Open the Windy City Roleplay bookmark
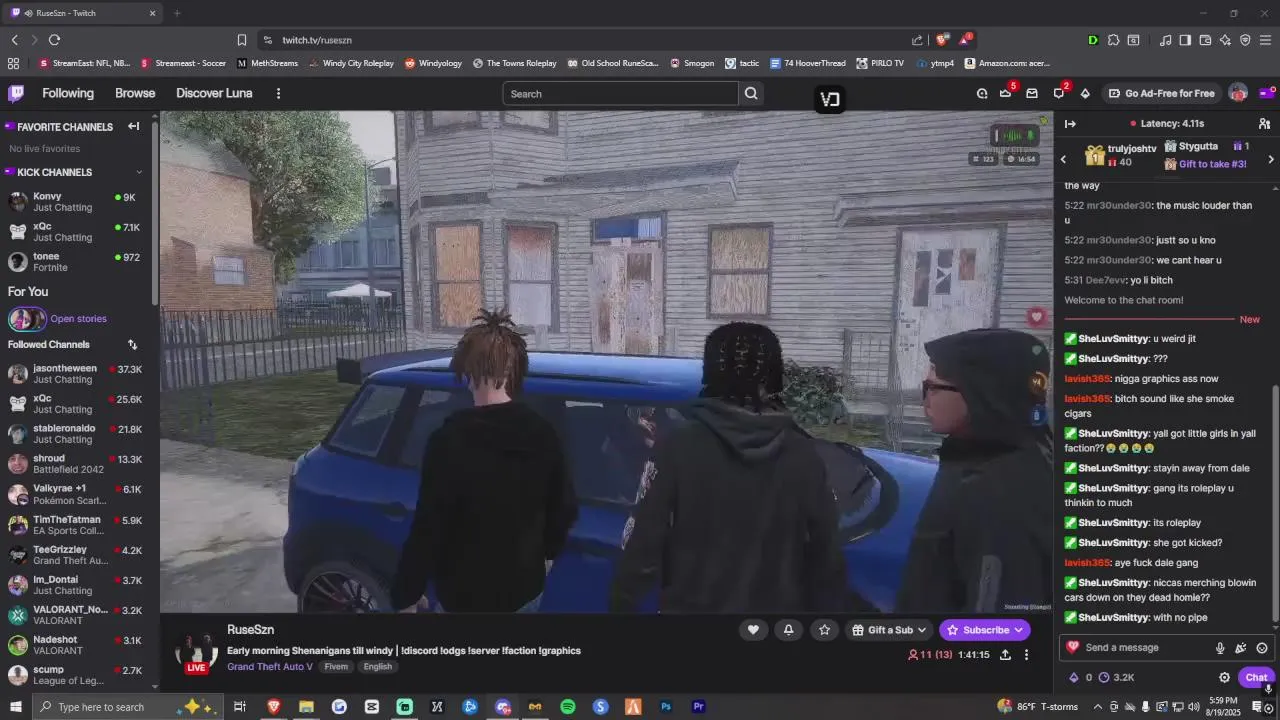Viewport: 1280px width, 720px height. point(351,63)
